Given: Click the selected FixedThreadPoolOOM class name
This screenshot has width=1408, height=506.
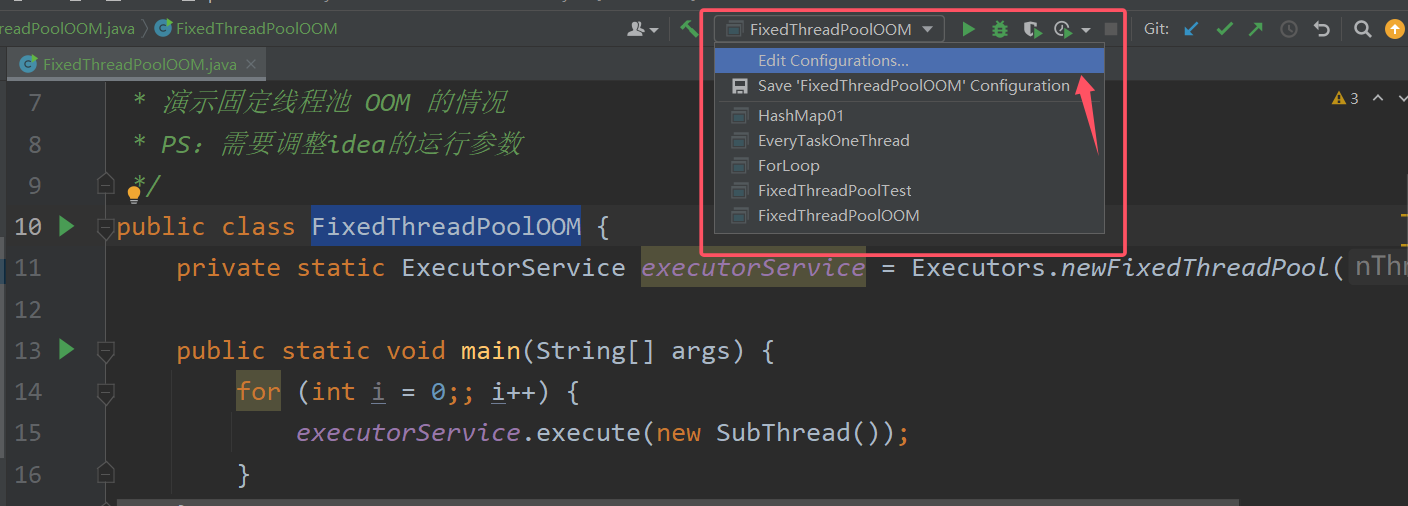Looking at the screenshot, I should (446, 227).
